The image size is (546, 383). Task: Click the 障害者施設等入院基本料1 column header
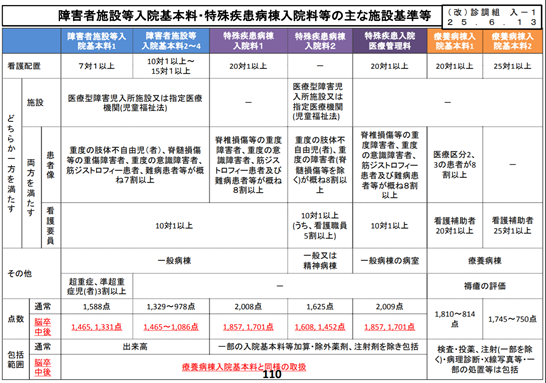pyautogui.click(x=96, y=41)
